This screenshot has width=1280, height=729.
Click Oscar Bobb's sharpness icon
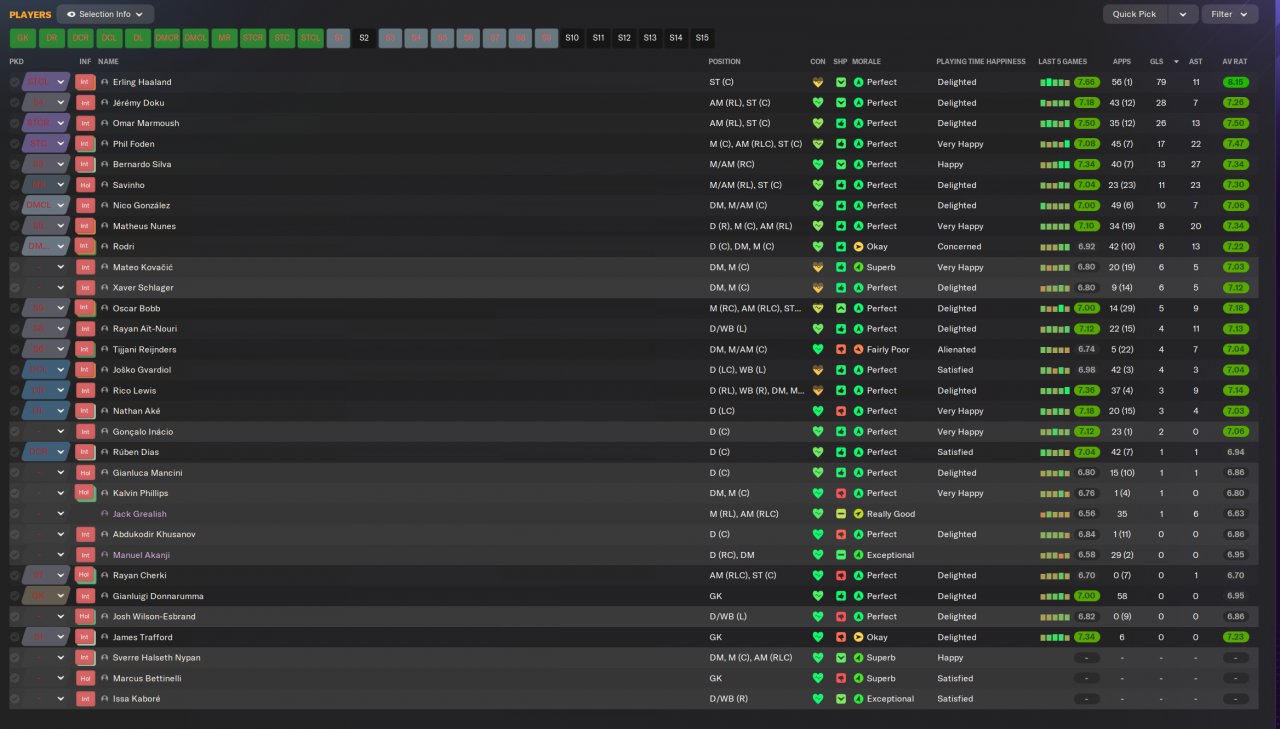(x=841, y=308)
